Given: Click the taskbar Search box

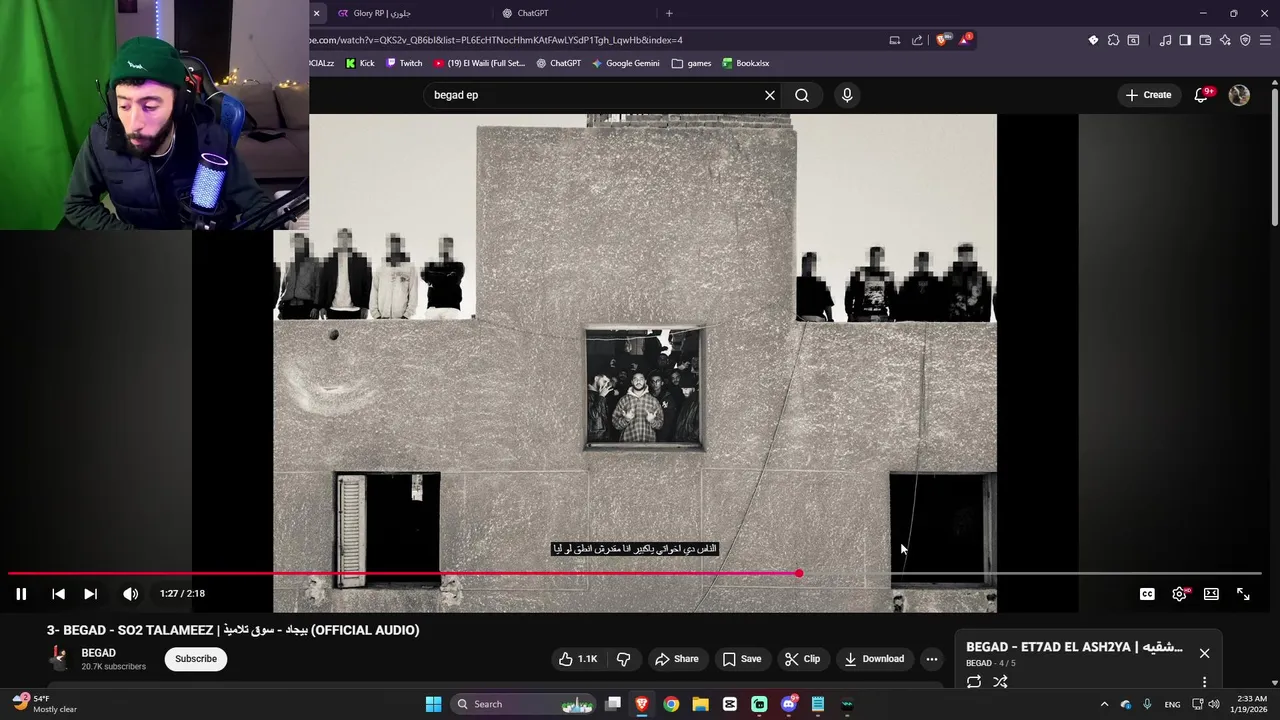Looking at the screenshot, I should tap(523, 704).
